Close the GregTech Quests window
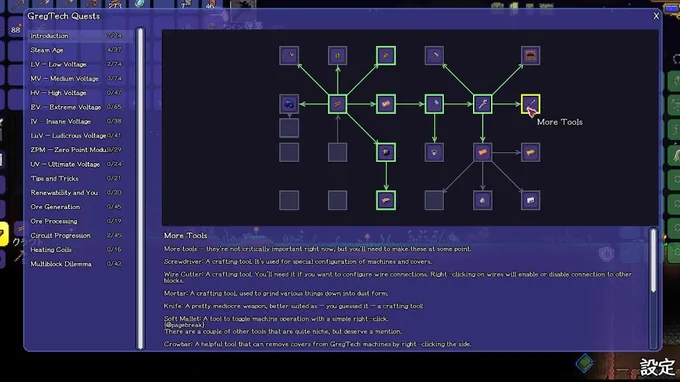The image size is (680, 382). pos(656,16)
